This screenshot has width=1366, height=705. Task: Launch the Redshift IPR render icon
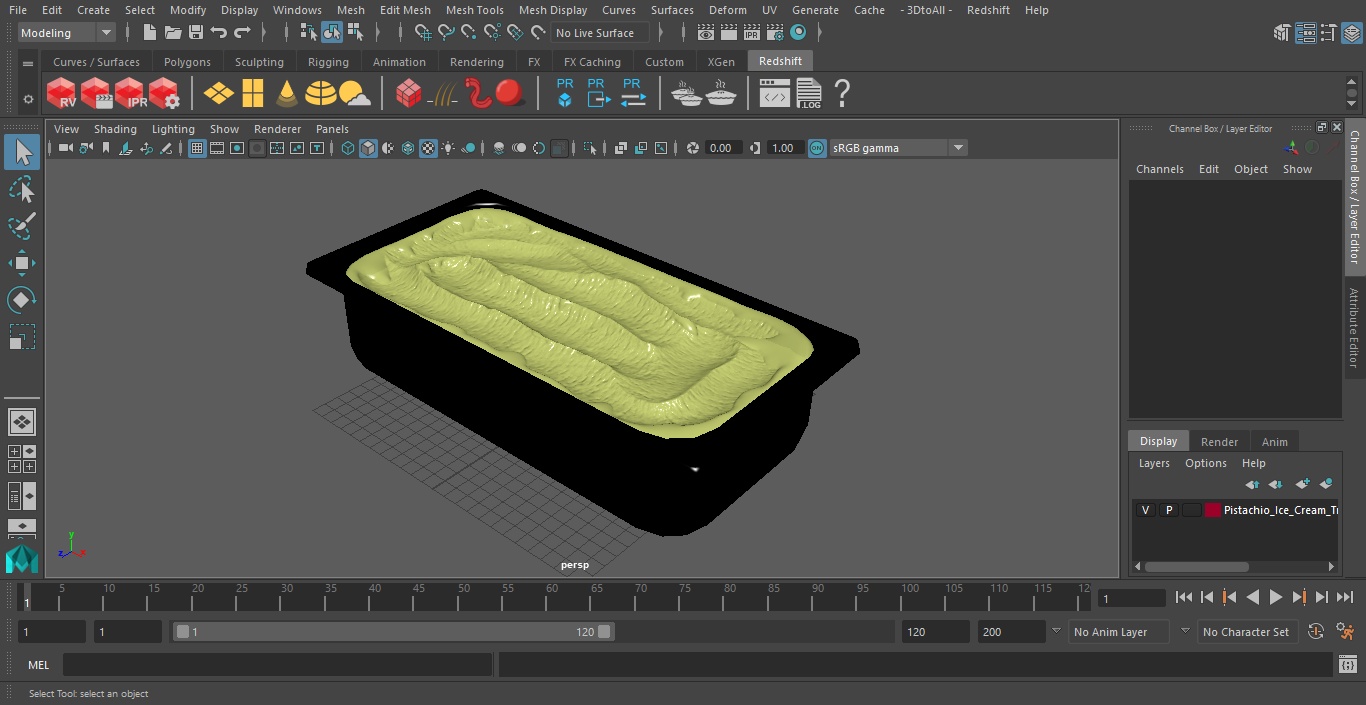pyautogui.click(x=130, y=94)
